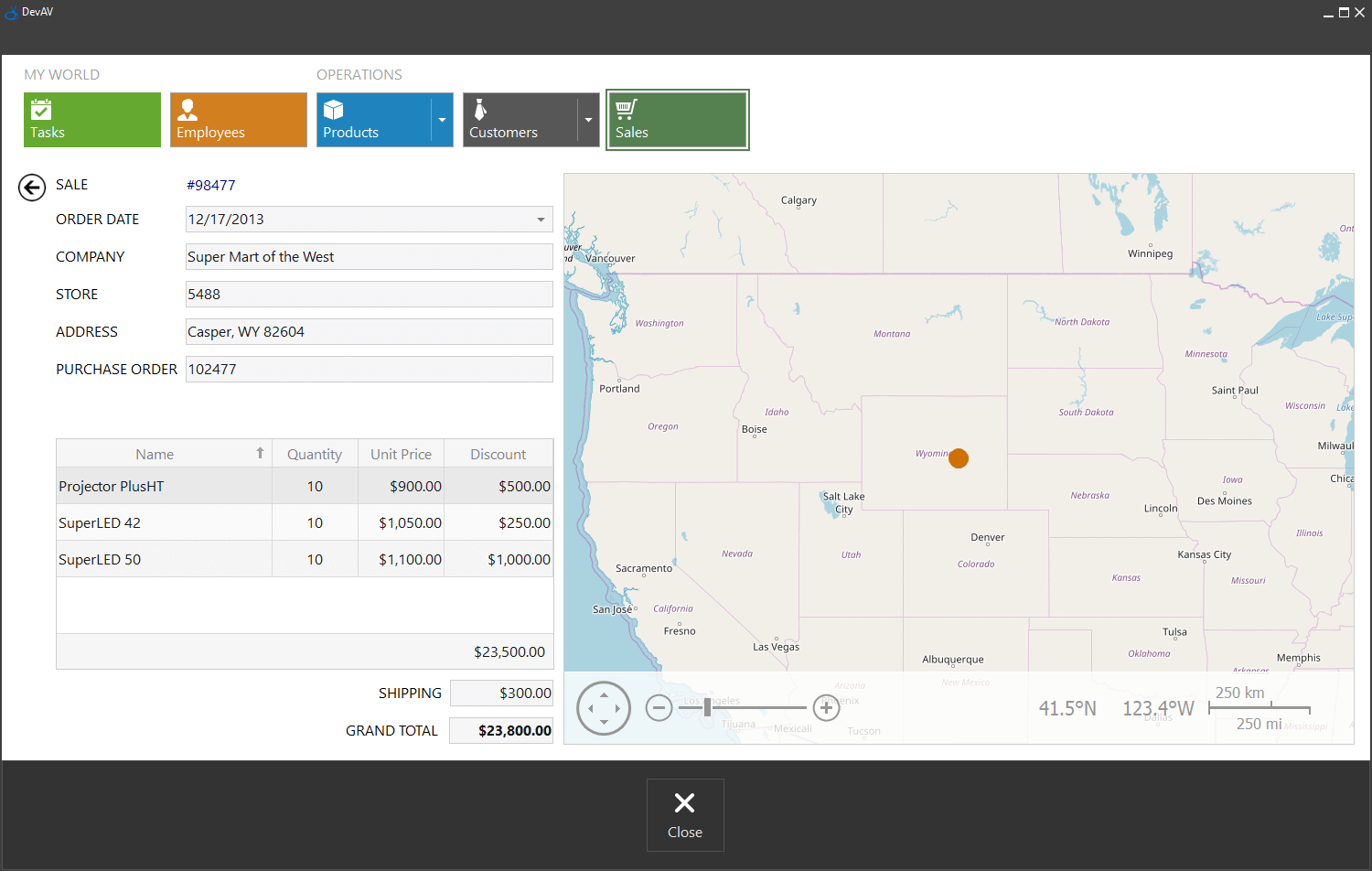Open the Order Date dropdown
This screenshot has width=1372, height=871.
point(541,220)
